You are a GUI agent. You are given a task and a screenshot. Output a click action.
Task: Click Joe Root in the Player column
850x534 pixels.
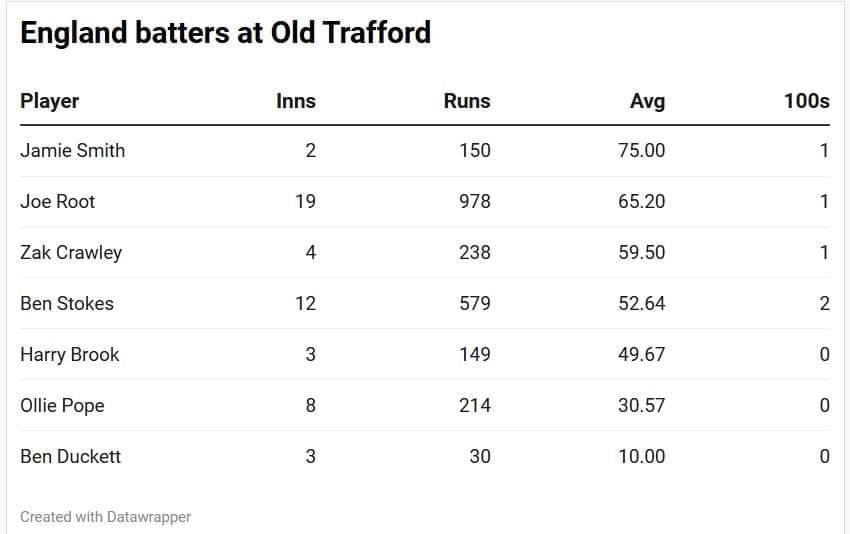(57, 201)
